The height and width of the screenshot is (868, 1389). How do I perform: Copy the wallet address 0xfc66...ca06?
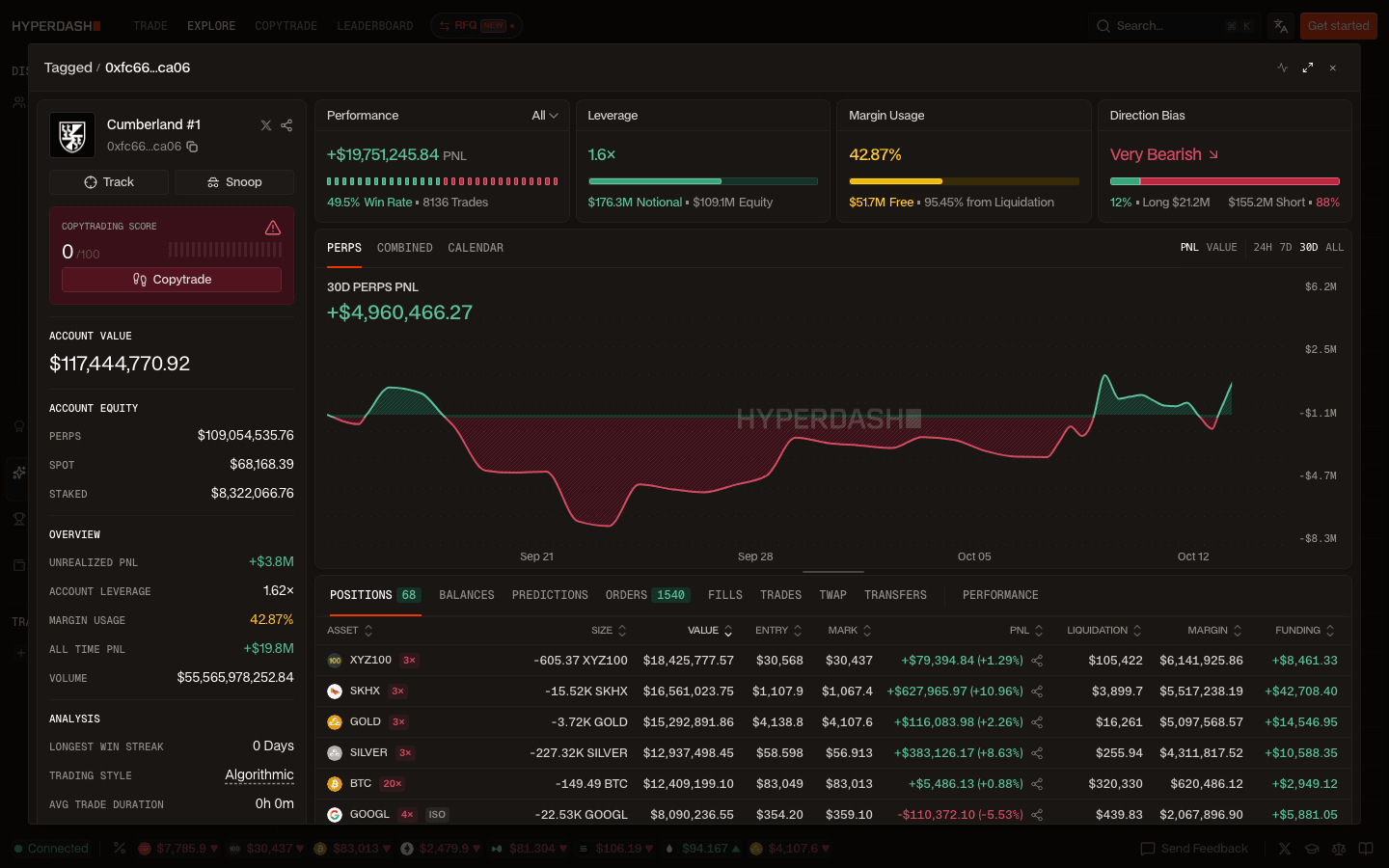coord(192,147)
